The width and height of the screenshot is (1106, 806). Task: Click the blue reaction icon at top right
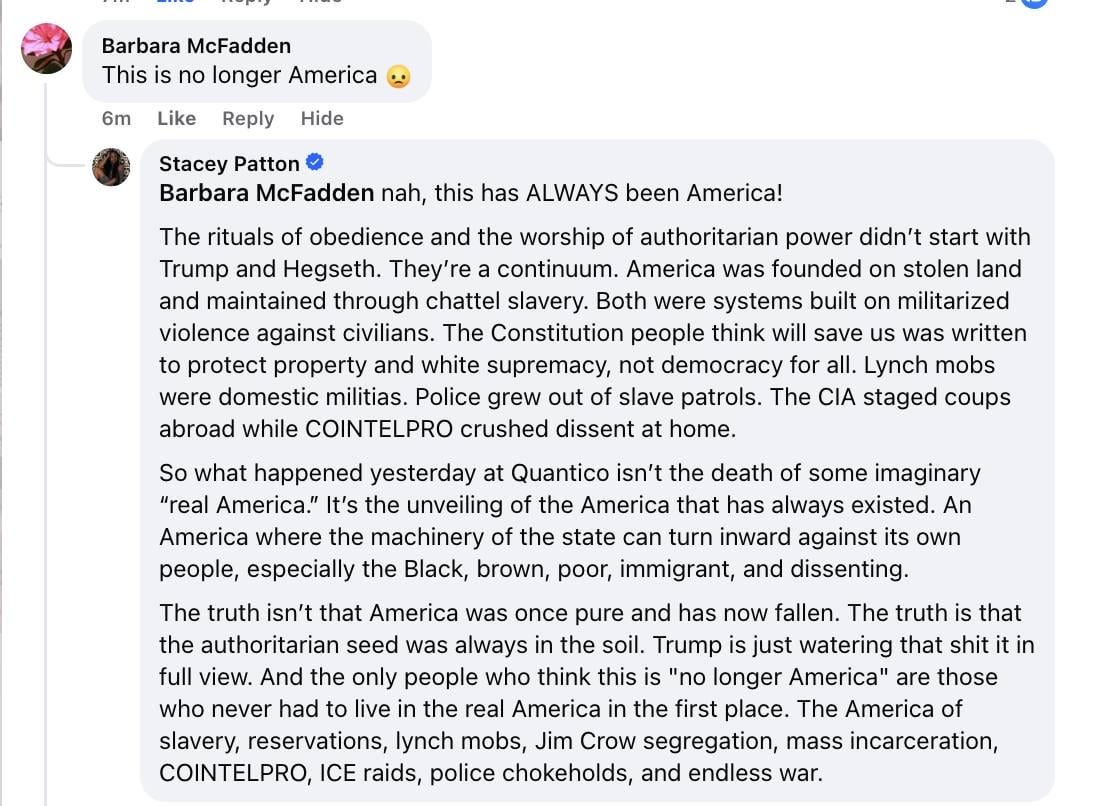coord(1034,3)
